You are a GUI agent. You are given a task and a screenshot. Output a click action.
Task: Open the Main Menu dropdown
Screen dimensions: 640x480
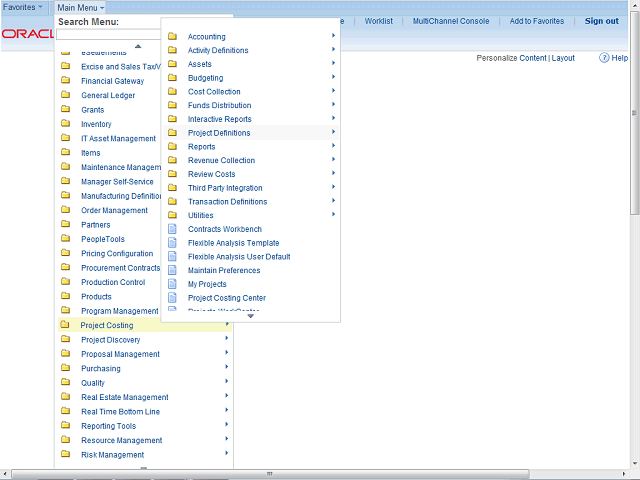pyautogui.click(x=80, y=8)
